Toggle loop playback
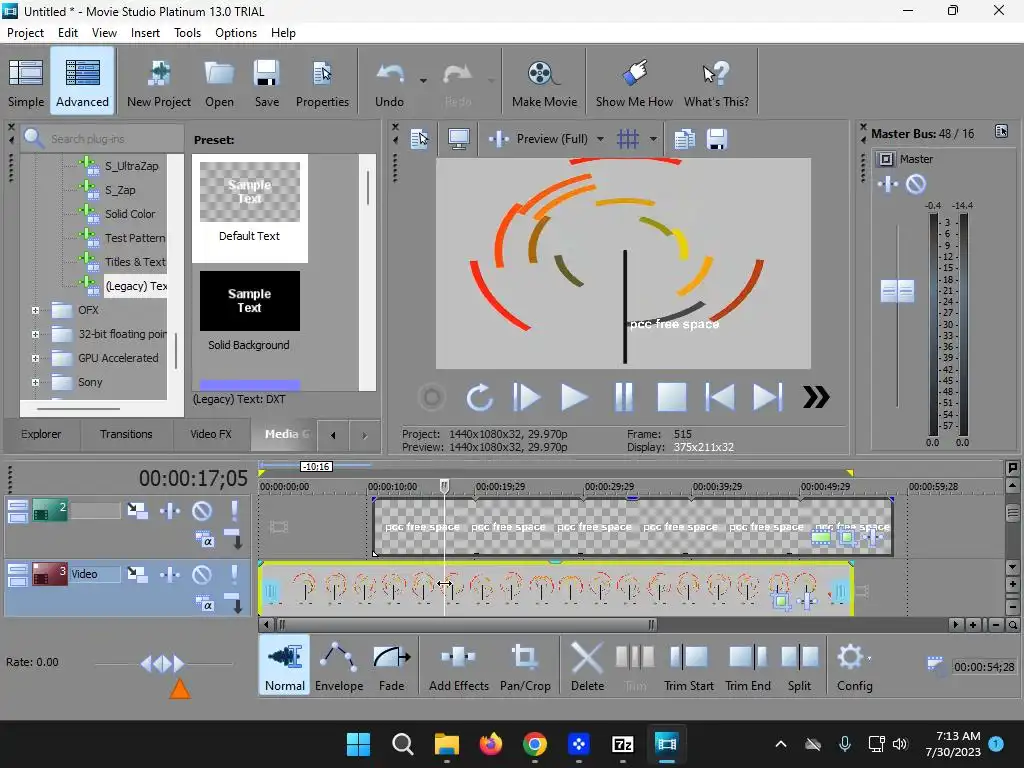The image size is (1024, 768). [479, 397]
